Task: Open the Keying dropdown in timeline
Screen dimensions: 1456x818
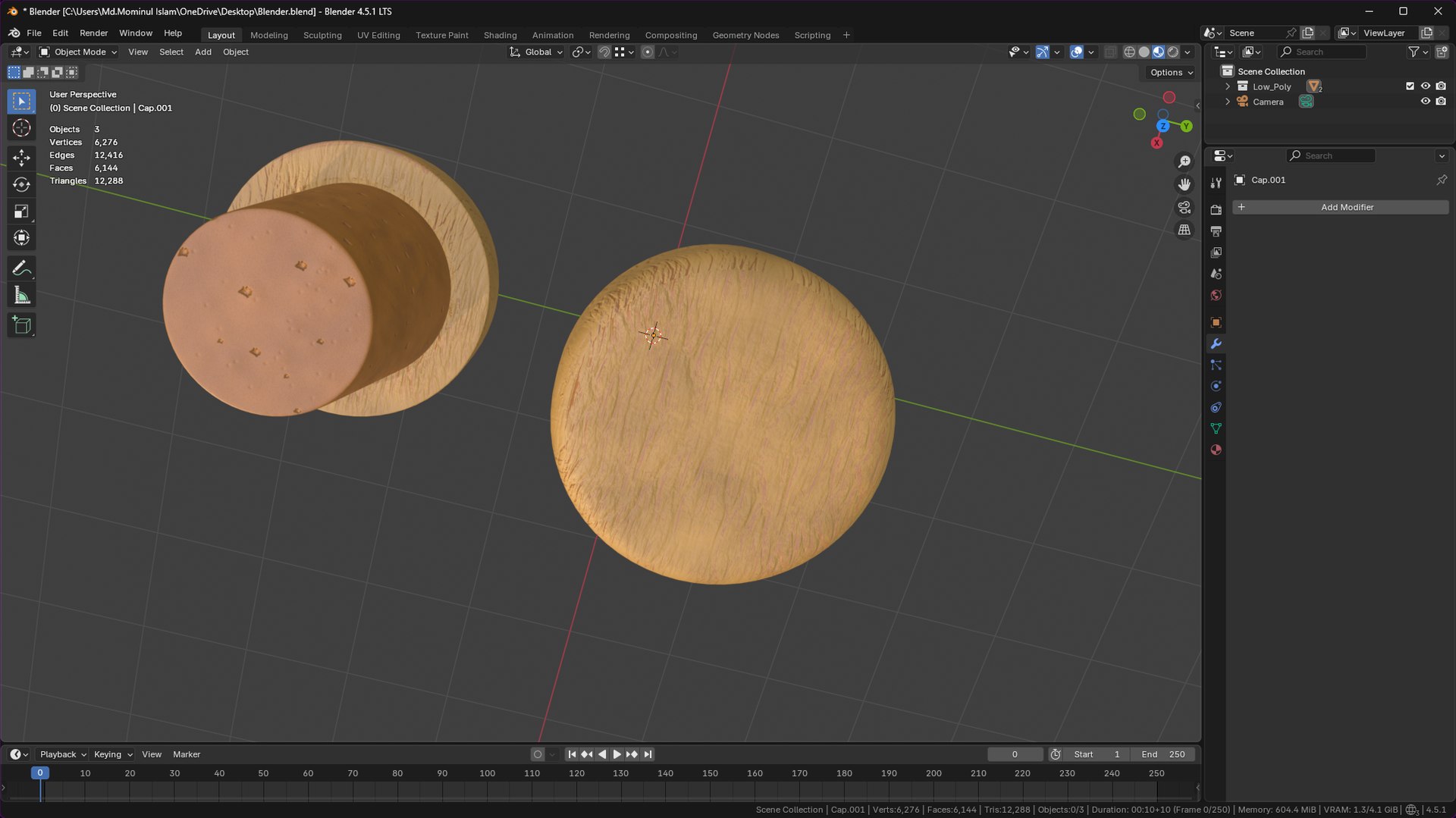Action: coord(113,754)
